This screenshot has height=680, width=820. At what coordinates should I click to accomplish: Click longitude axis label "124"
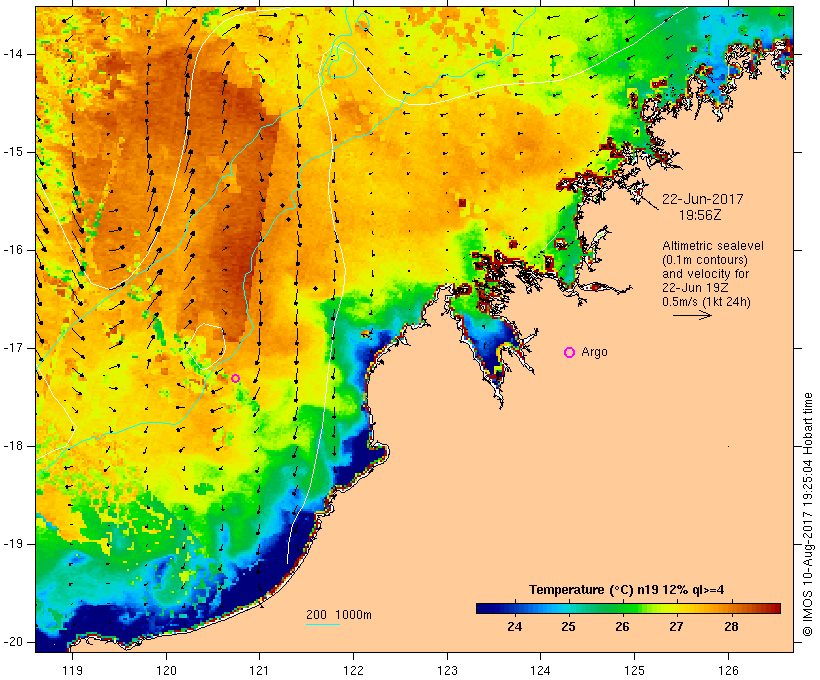pyautogui.click(x=541, y=670)
